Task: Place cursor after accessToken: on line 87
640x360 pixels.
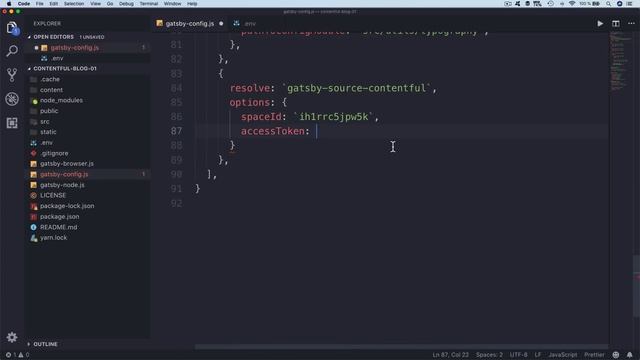Action: (x=316, y=131)
